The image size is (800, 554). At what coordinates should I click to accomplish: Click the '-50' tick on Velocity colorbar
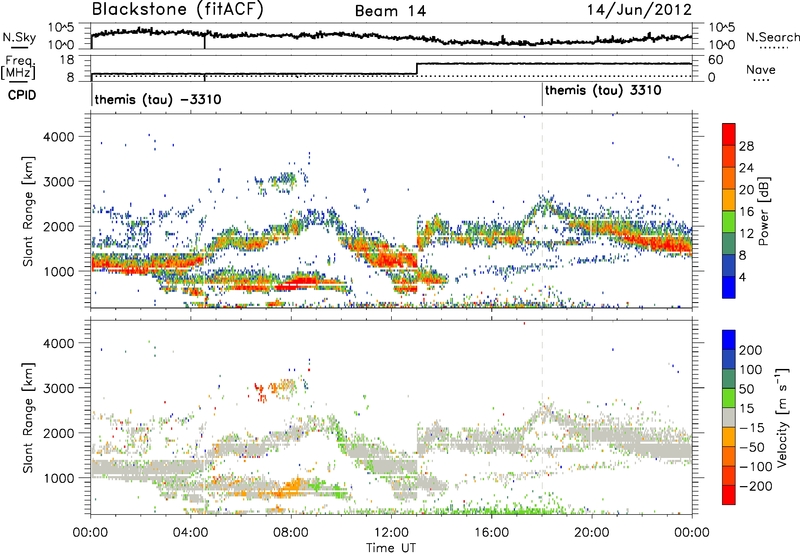point(752,447)
